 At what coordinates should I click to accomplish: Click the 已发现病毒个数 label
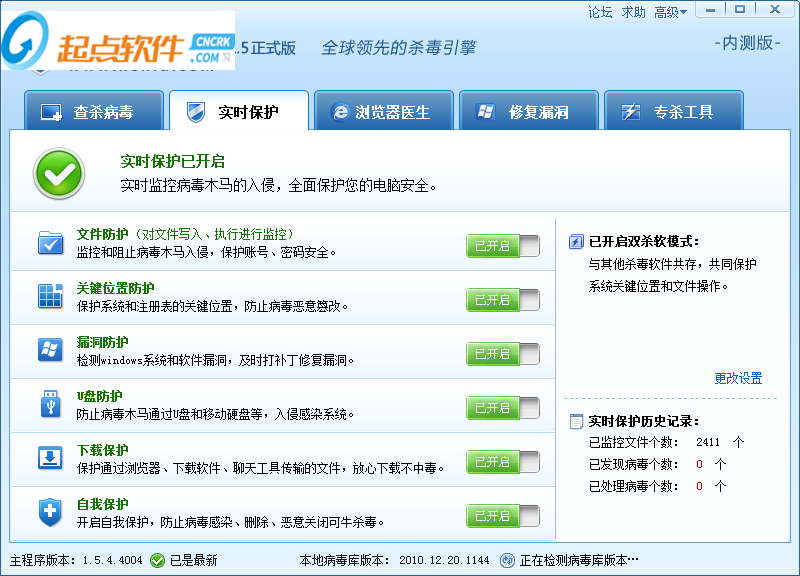pyautogui.click(x=633, y=464)
